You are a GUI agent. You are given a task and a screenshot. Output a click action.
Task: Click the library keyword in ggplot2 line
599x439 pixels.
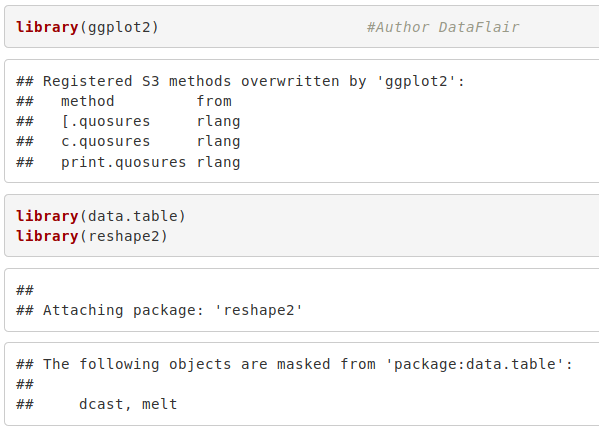(47, 27)
